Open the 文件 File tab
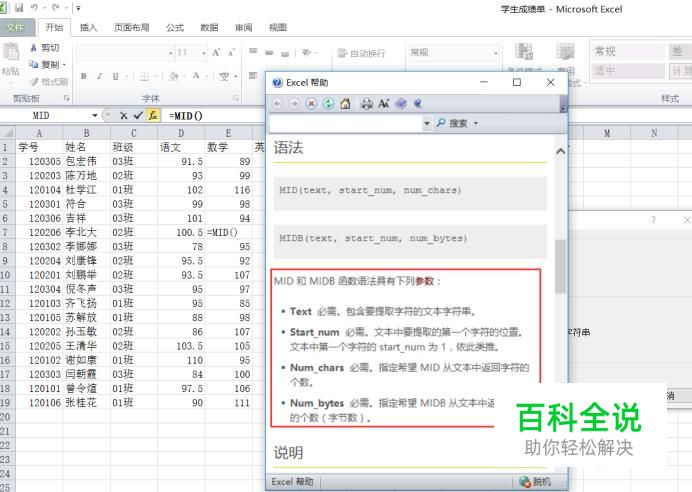This screenshot has height=492, width=692. click(17, 27)
